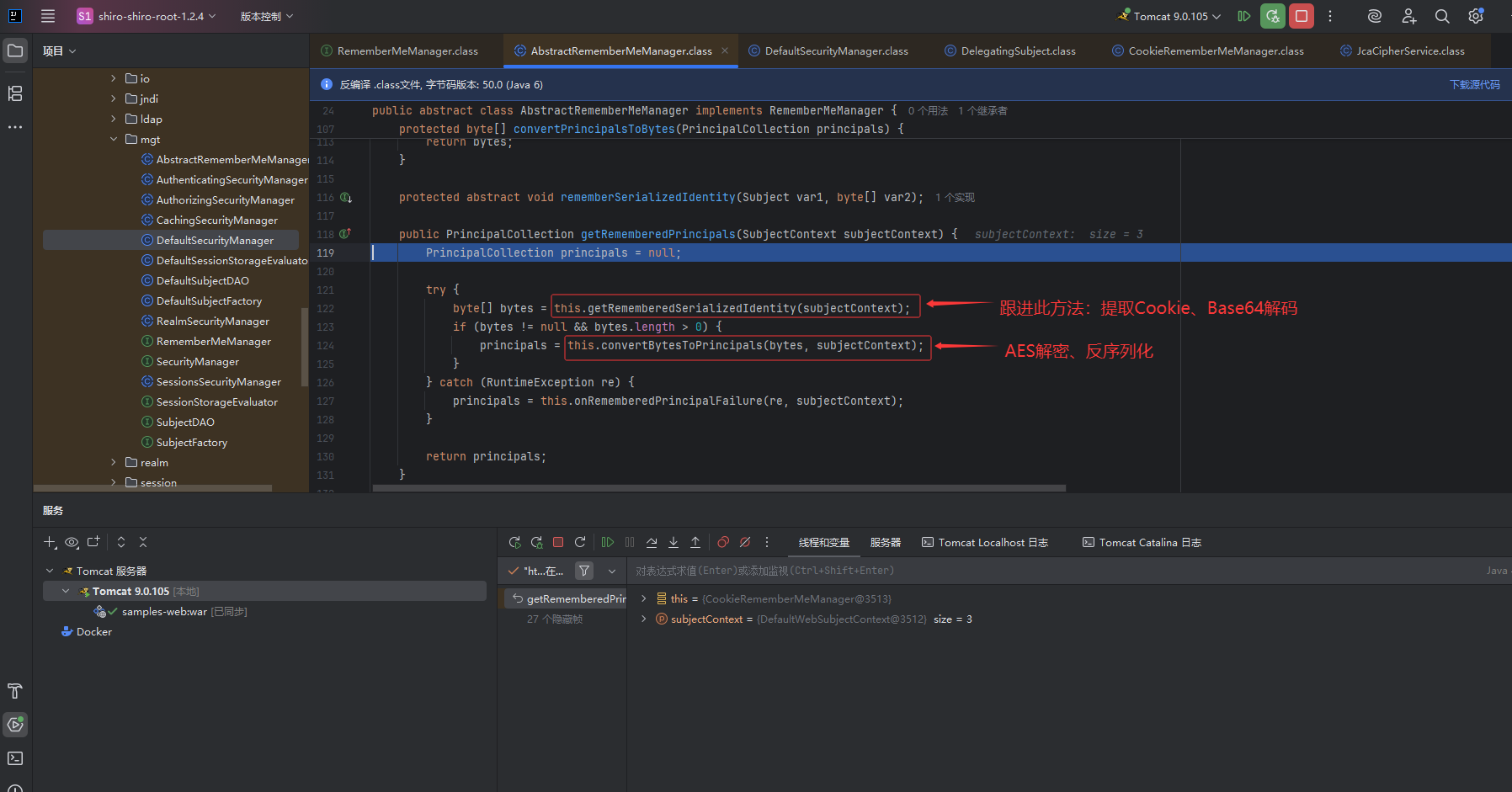Screen dimensions: 1512x792
Task: Open IDE settings gear icon
Action: tap(1476, 16)
